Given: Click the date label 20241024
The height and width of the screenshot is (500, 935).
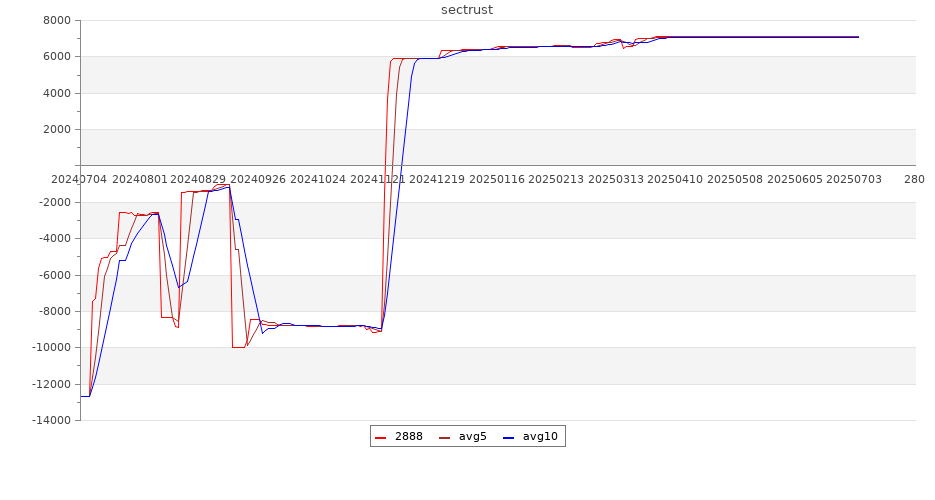Looking at the screenshot, I should (x=318, y=179).
